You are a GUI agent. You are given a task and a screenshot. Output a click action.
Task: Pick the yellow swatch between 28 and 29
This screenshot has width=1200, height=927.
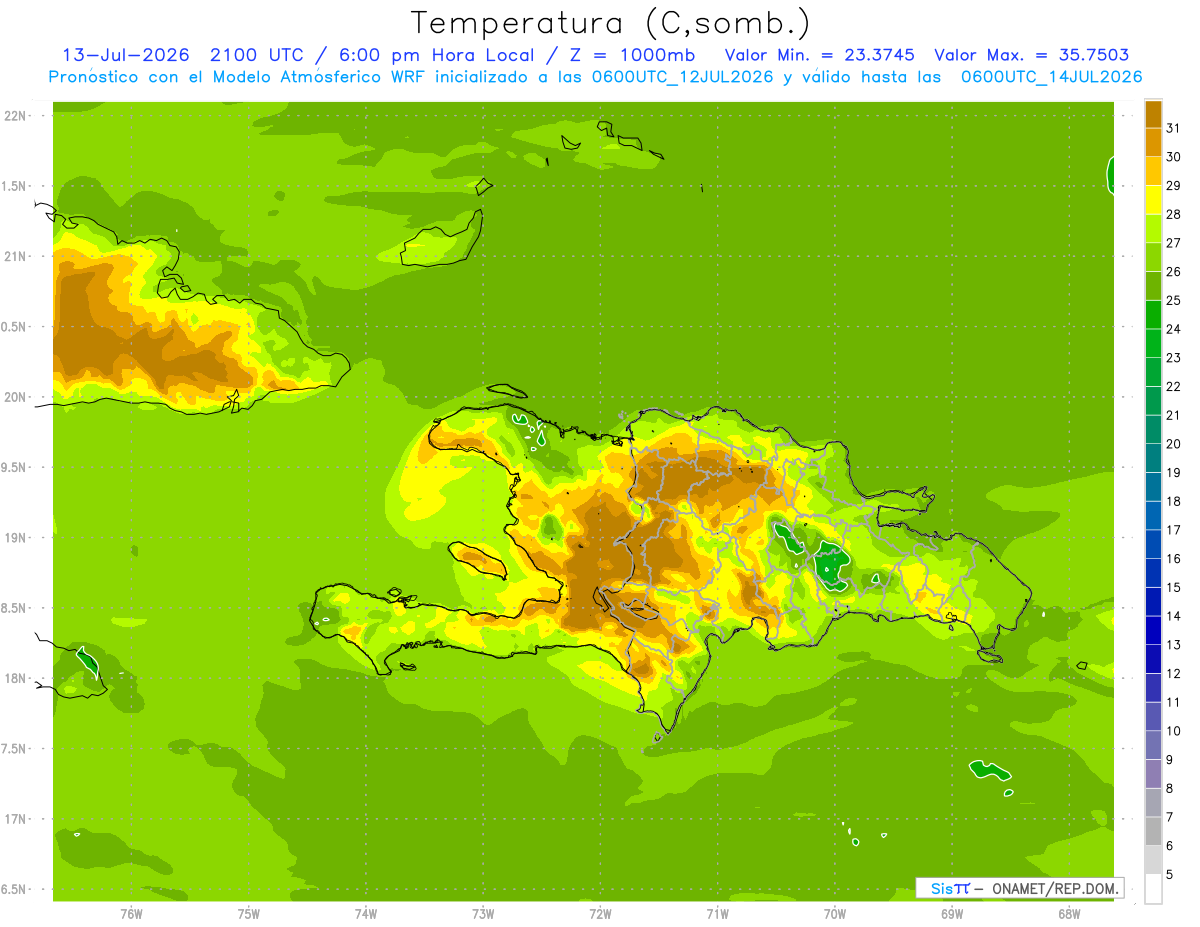[1153, 200]
